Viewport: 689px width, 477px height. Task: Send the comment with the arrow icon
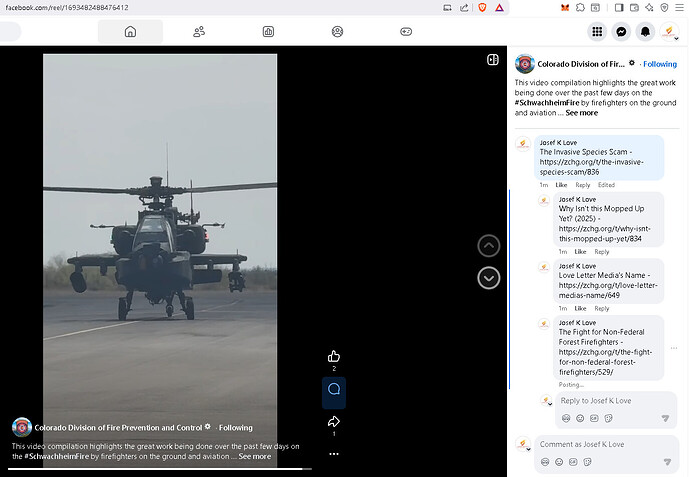665,462
